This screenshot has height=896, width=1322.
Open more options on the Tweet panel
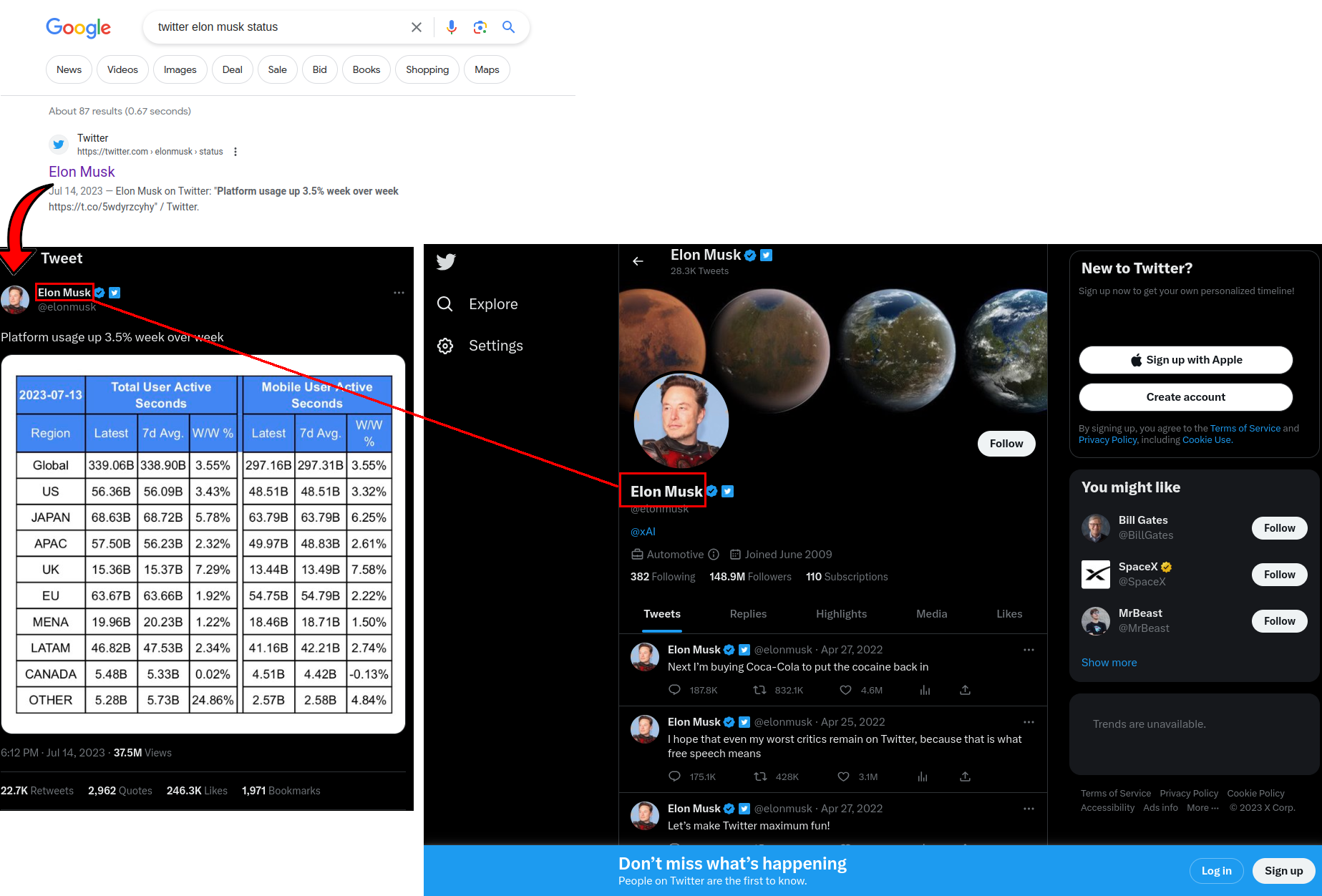tap(399, 293)
